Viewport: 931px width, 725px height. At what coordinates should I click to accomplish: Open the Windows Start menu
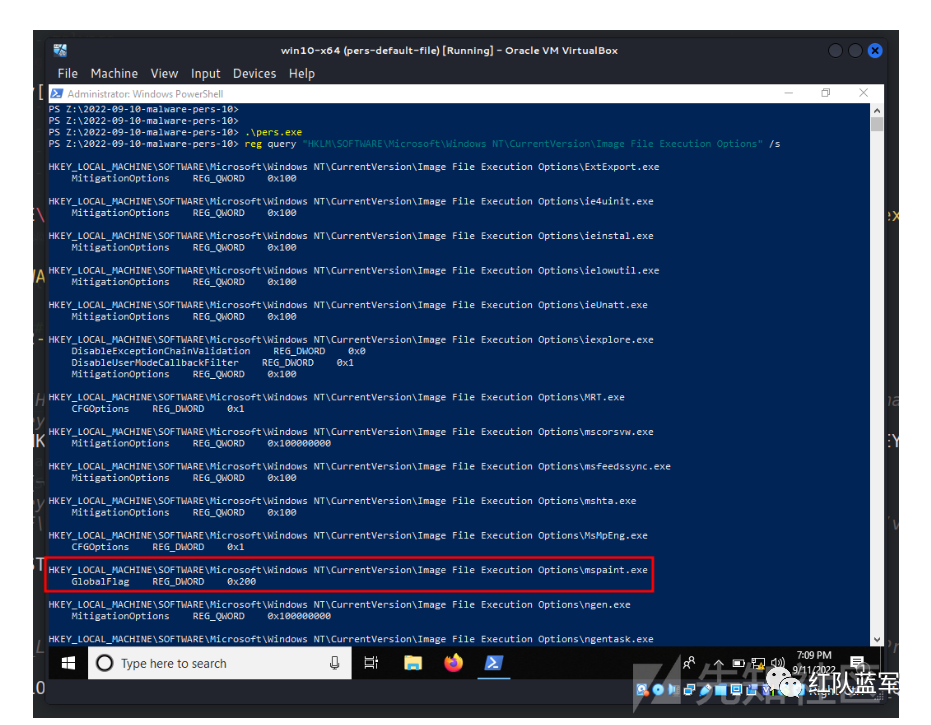(68, 663)
